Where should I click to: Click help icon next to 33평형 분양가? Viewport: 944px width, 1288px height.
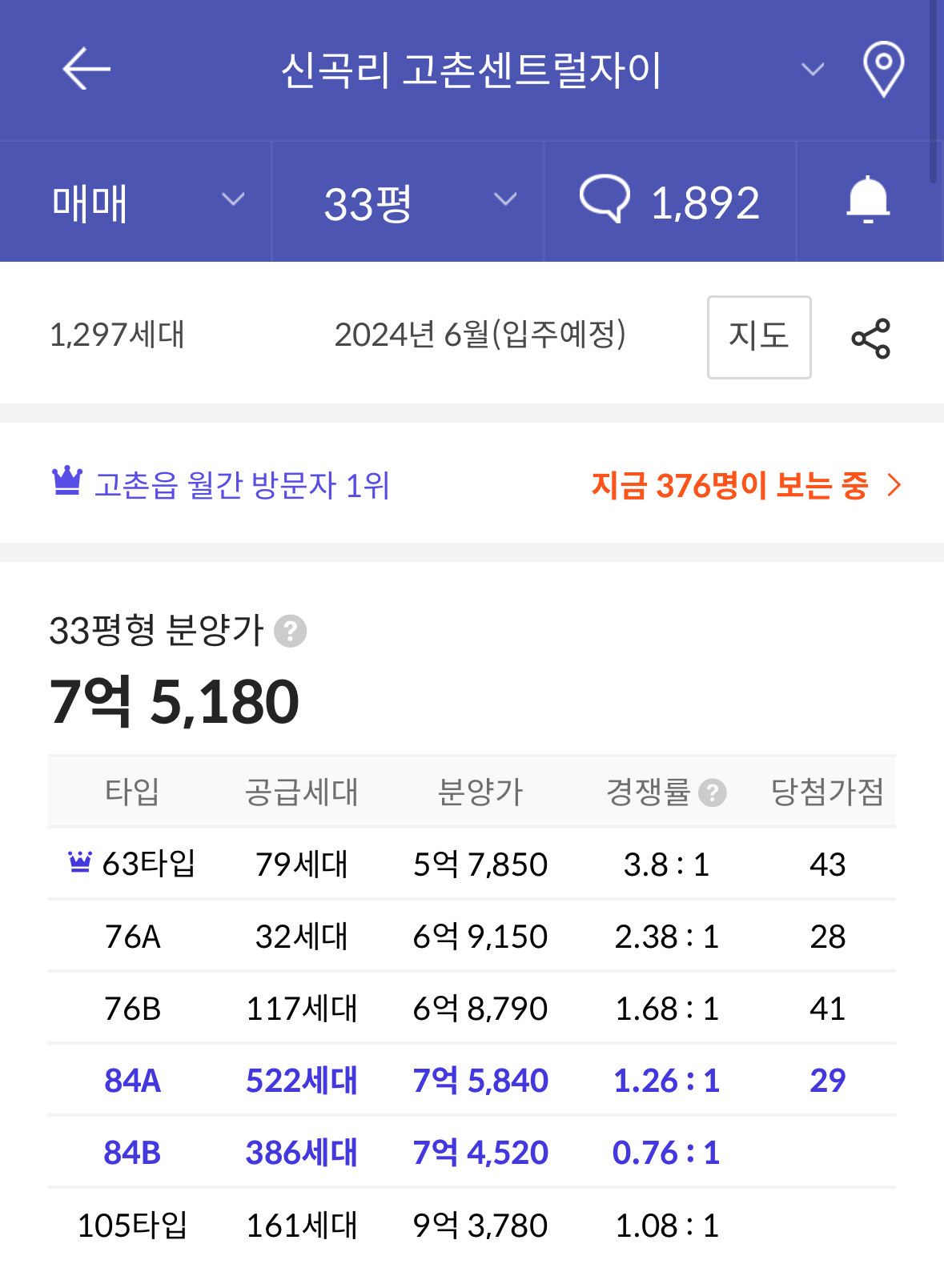pos(291,631)
